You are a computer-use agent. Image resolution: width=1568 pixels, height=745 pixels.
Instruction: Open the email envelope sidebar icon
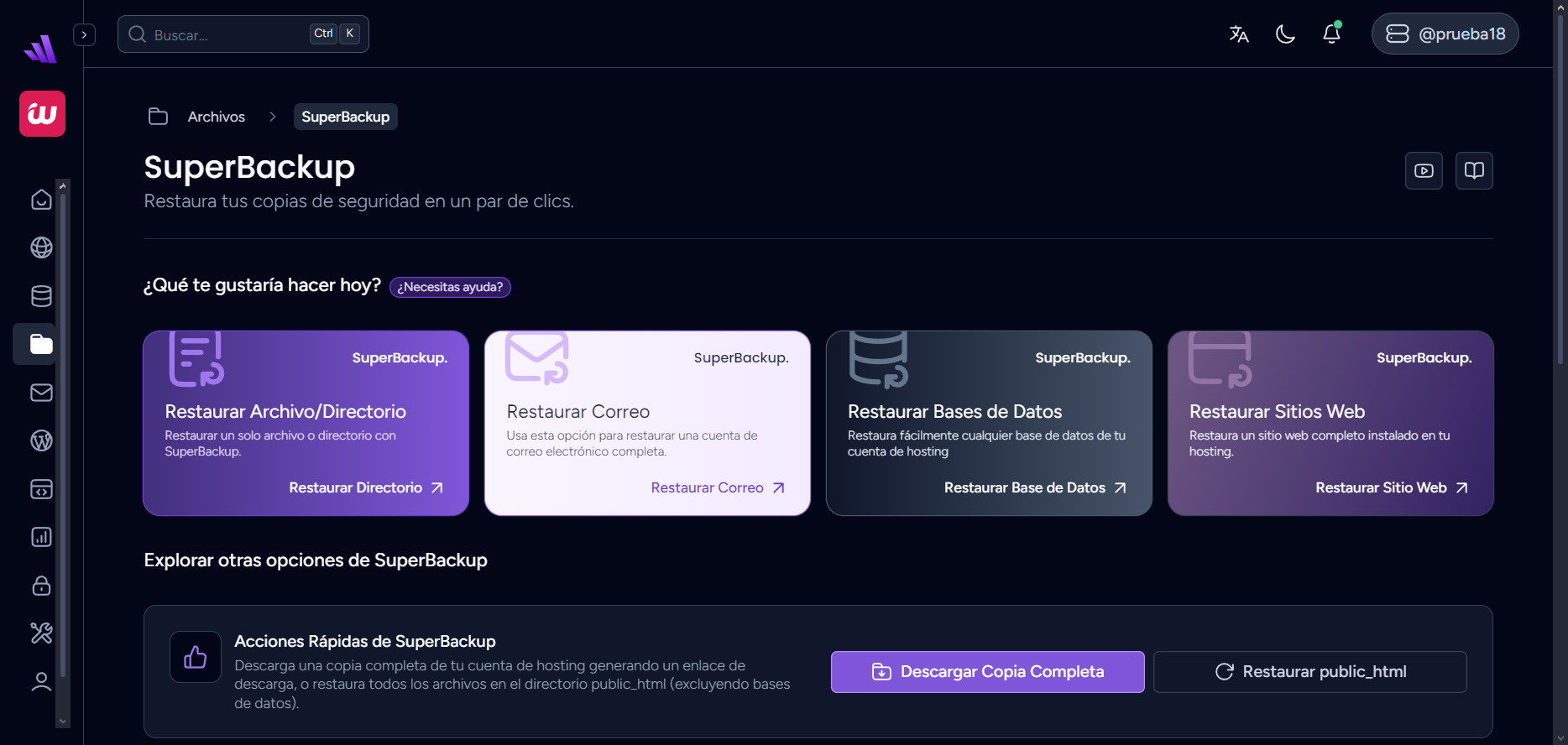[41, 393]
